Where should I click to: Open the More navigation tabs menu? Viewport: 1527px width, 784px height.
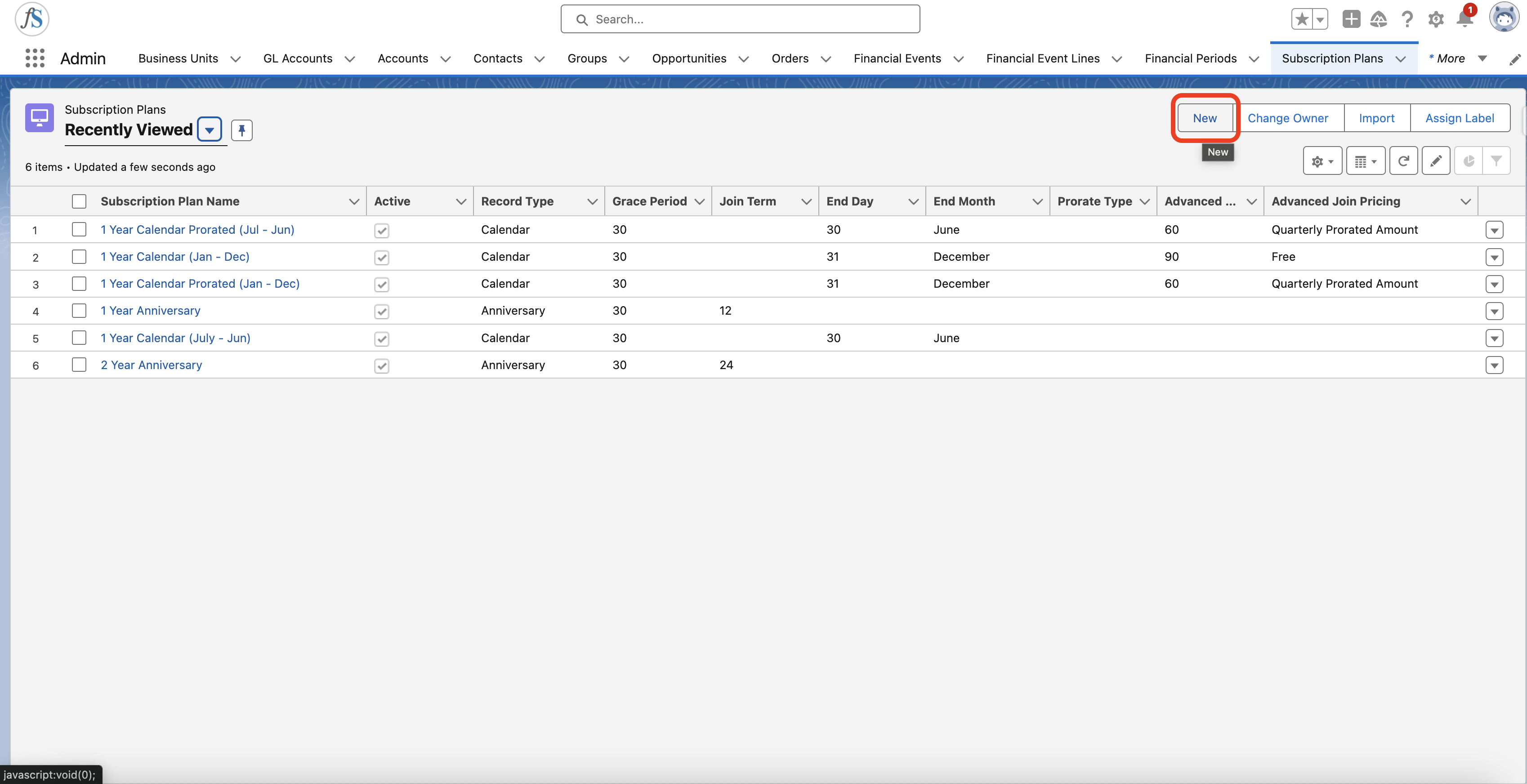pos(1458,58)
